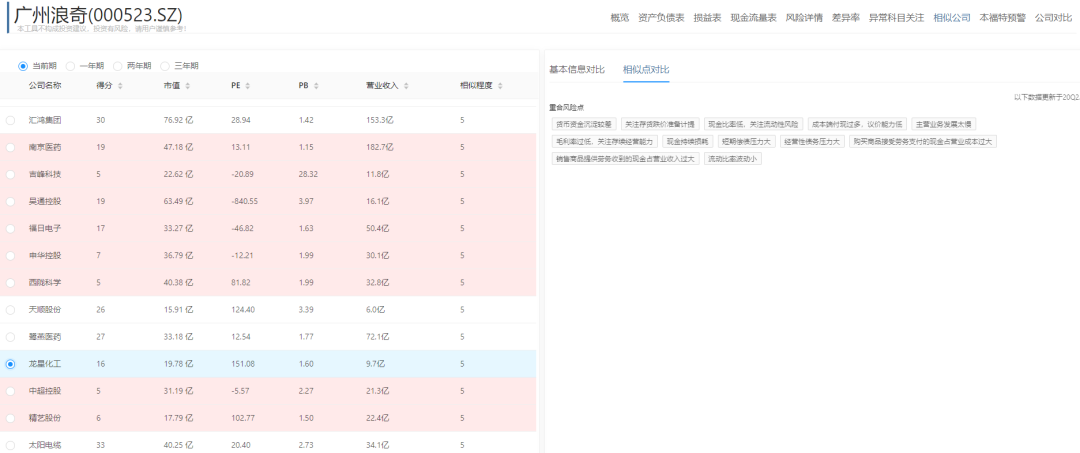
Task: Open the 本福特预警 navigation item
Action: click(1002, 19)
